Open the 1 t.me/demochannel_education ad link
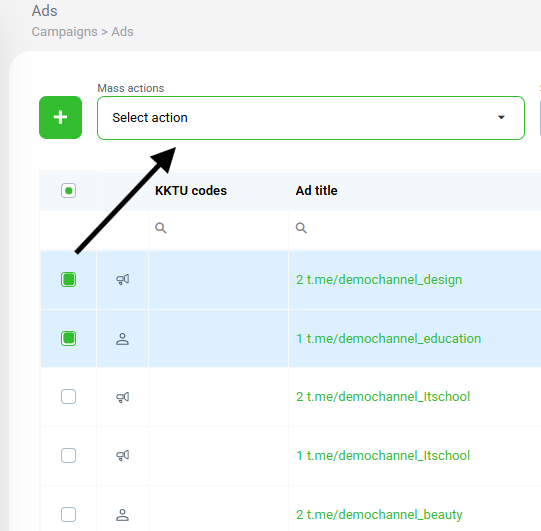The image size is (541, 531). [388, 338]
